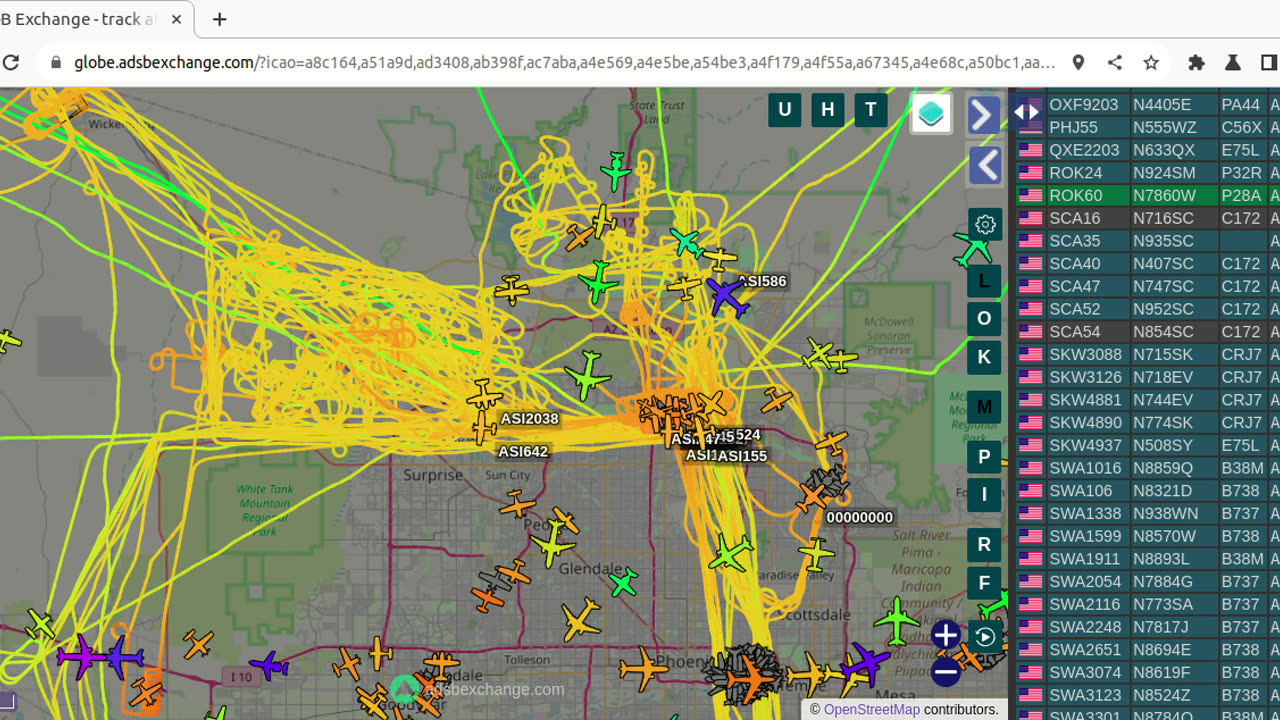Select magenta aircraft at left edge
The image size is (1280, 720).
[80, 657]
